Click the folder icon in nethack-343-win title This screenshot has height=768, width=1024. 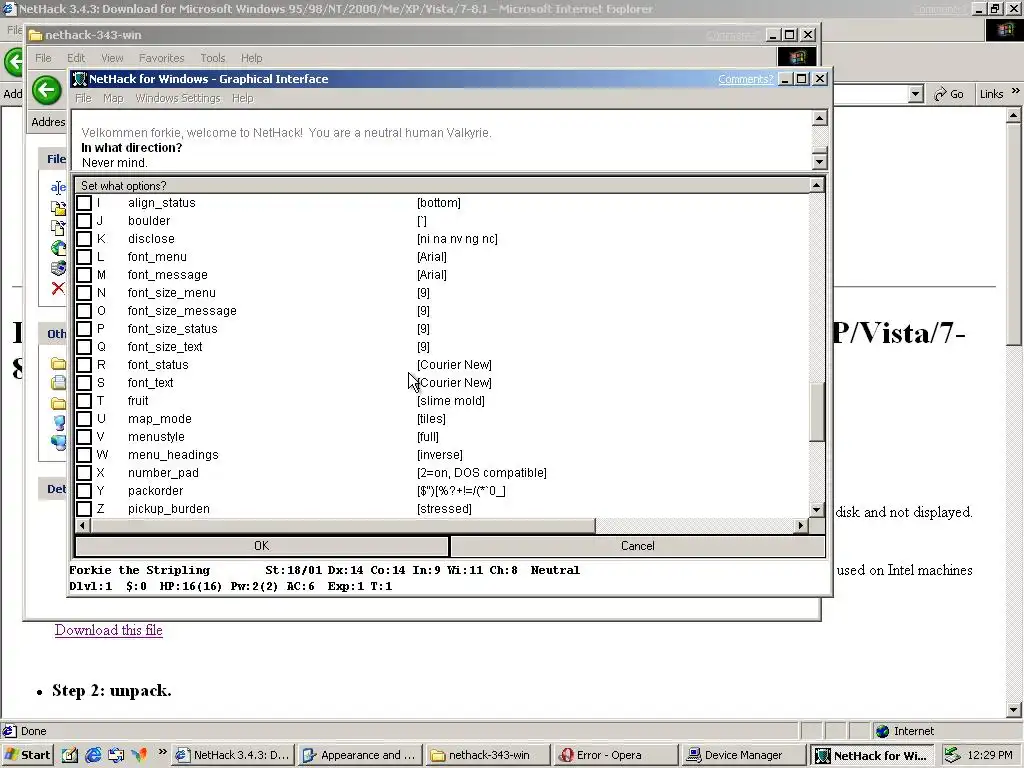pyautogui.click(x=35, y=35)
